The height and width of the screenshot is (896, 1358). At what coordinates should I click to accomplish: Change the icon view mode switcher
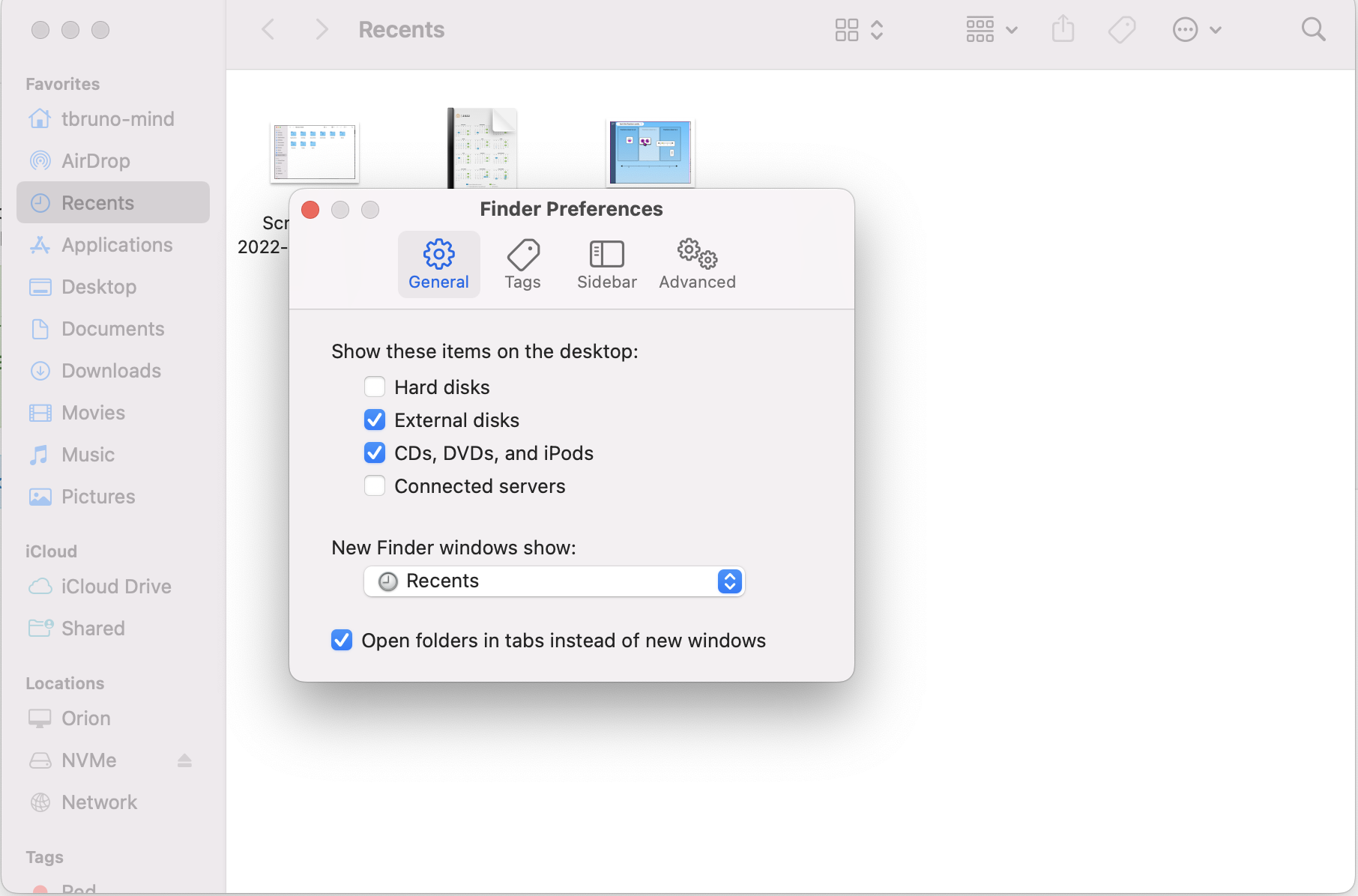tap(859, 30)
